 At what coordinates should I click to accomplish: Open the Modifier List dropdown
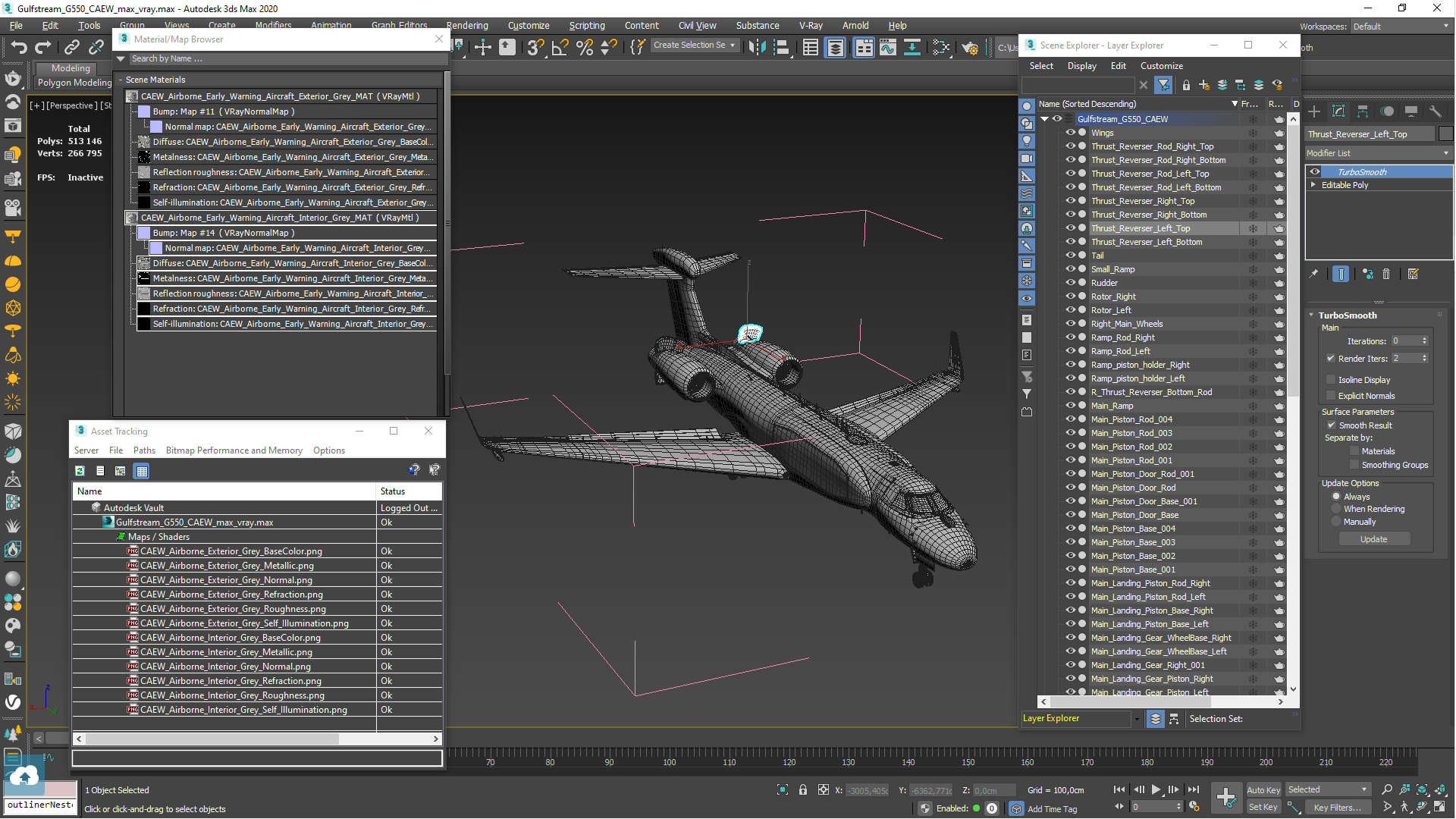(x=1378, y=153)
